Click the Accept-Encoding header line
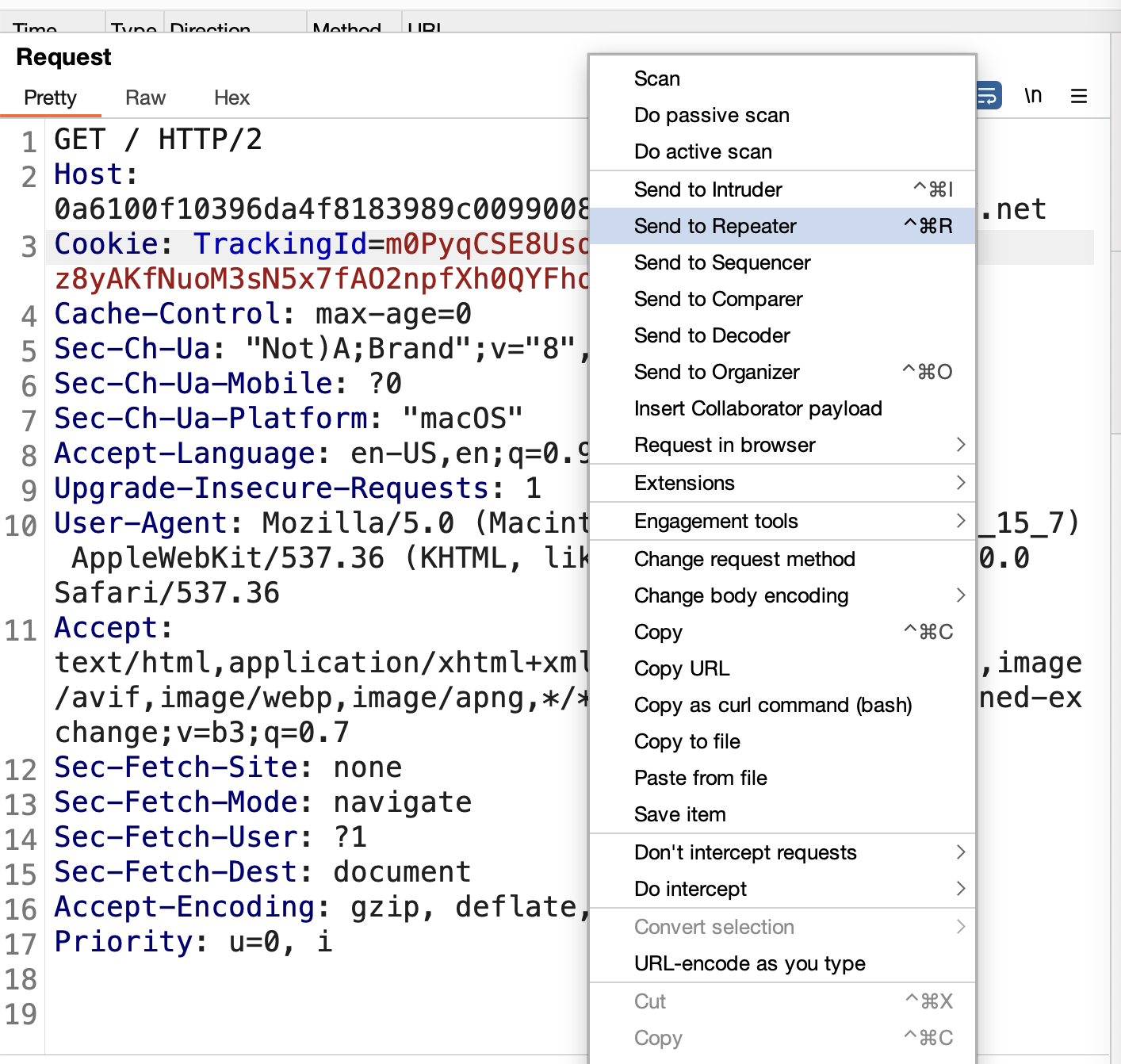1121x1064 pixels. pyautogui.click(x=321, y=907)
